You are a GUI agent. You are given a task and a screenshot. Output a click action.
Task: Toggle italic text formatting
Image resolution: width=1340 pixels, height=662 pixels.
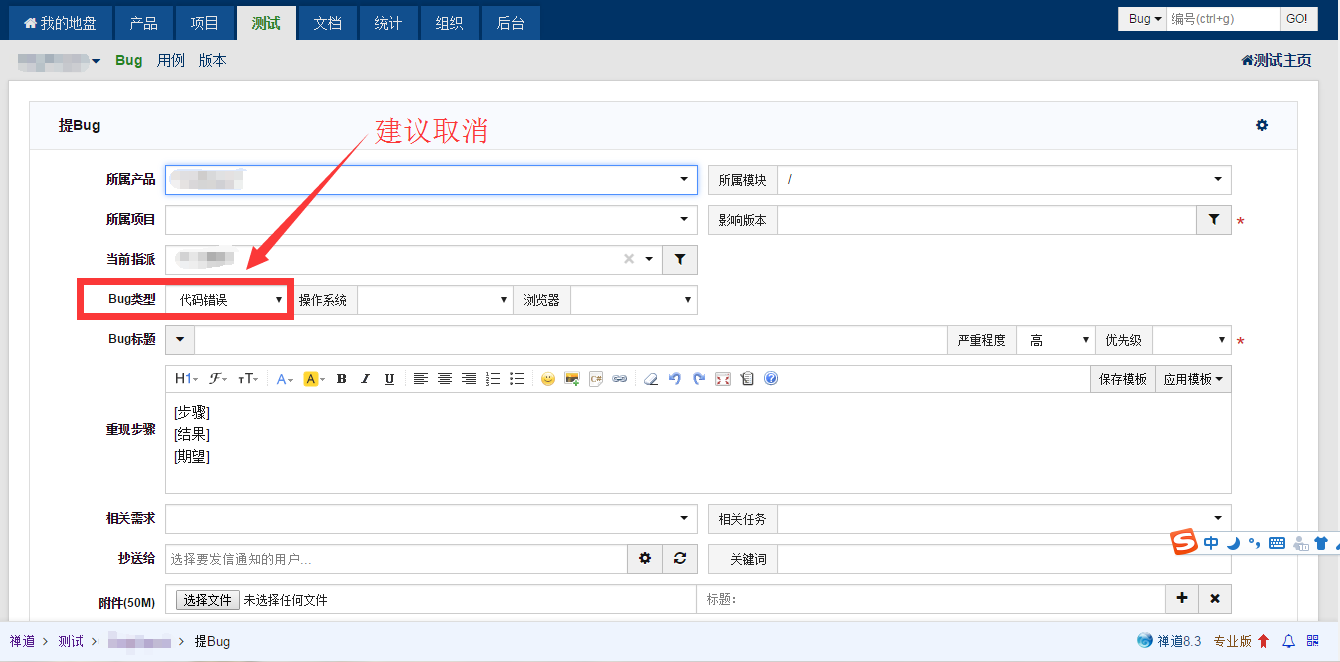365,379
